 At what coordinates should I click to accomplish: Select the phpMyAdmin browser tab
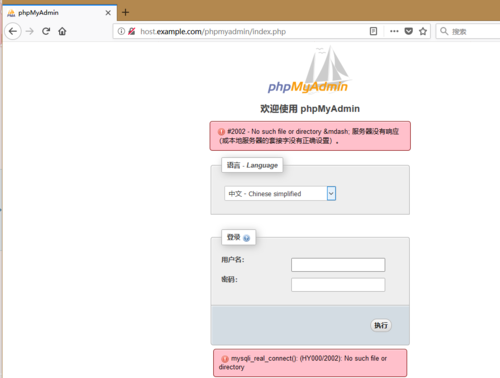tap(60, 13)
